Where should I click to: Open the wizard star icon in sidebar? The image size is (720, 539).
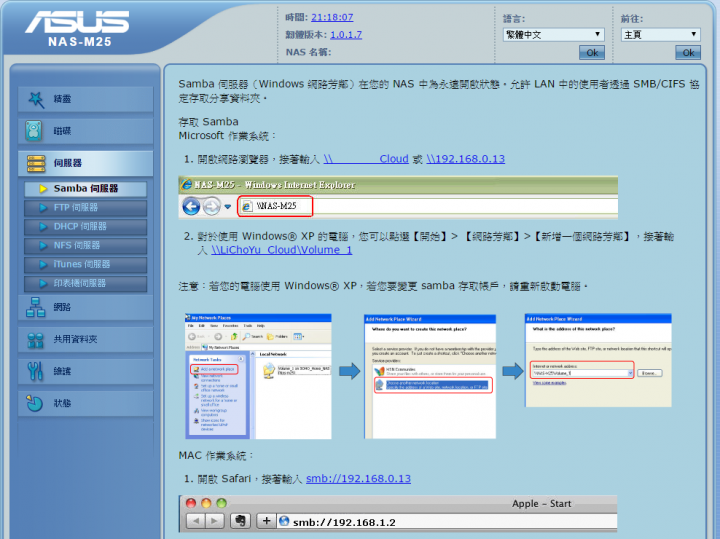coord(36,99)
